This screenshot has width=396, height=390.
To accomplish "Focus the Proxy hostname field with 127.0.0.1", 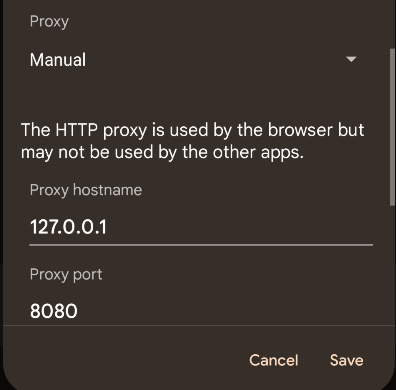I will (x=201, y=227).
